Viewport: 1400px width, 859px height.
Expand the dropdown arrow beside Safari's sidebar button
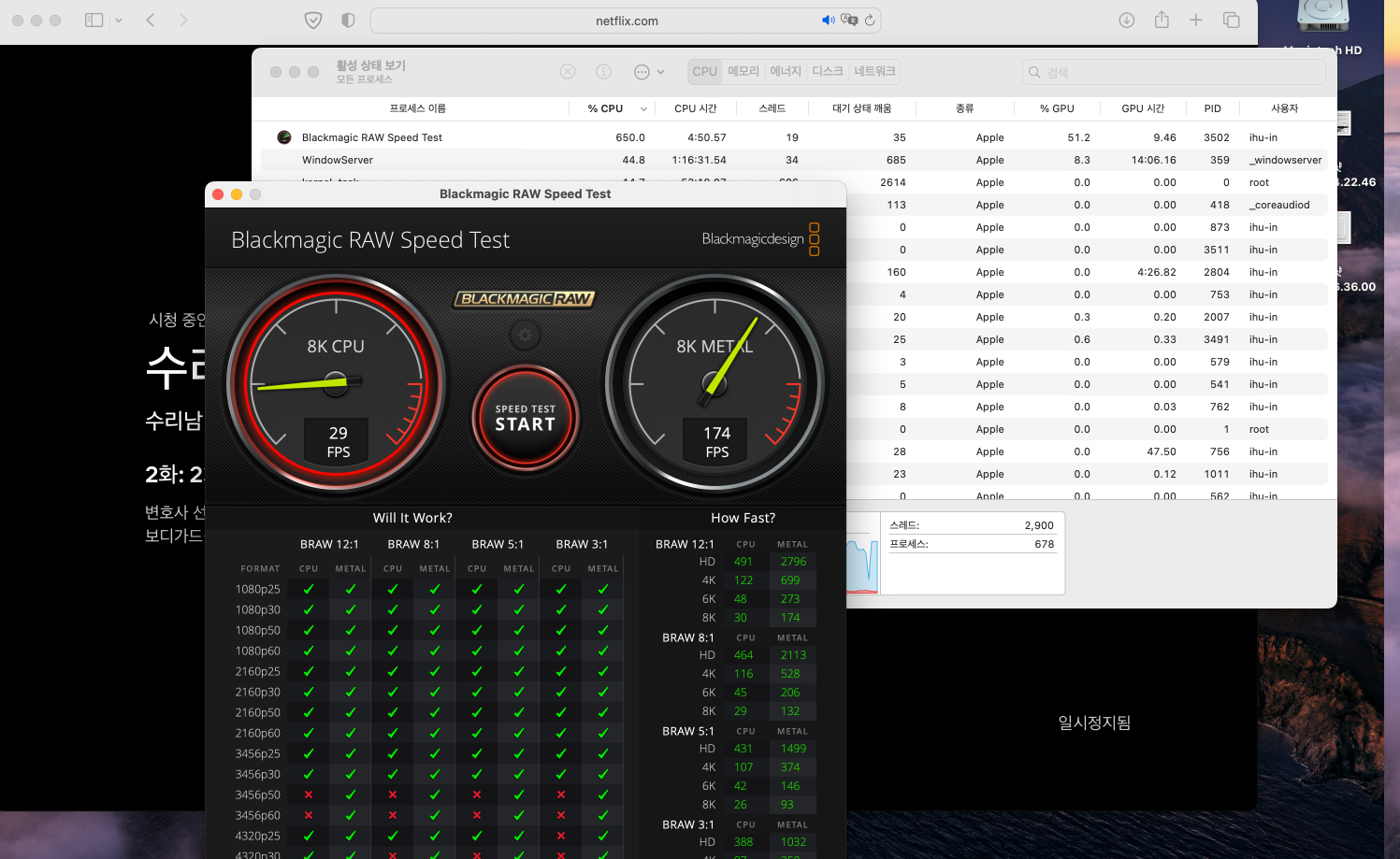click(119, 20)
